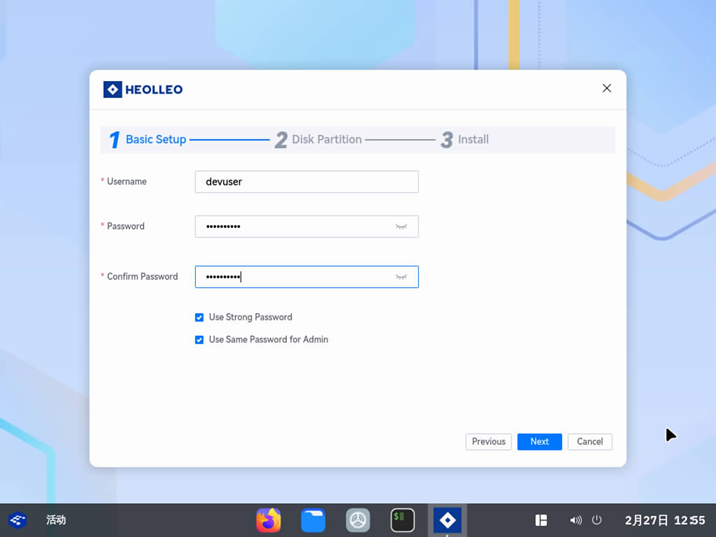The height and width of the screenshot is (537, 716).
Task: Cancel the installer setup
Action: pyautogui.click(x=589, y=441)
